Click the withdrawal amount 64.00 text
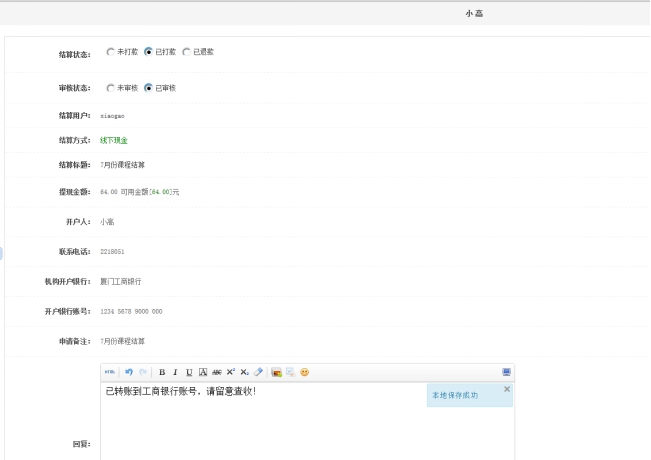The height and width of the screenshot is (460, 651). click(109, 192)
